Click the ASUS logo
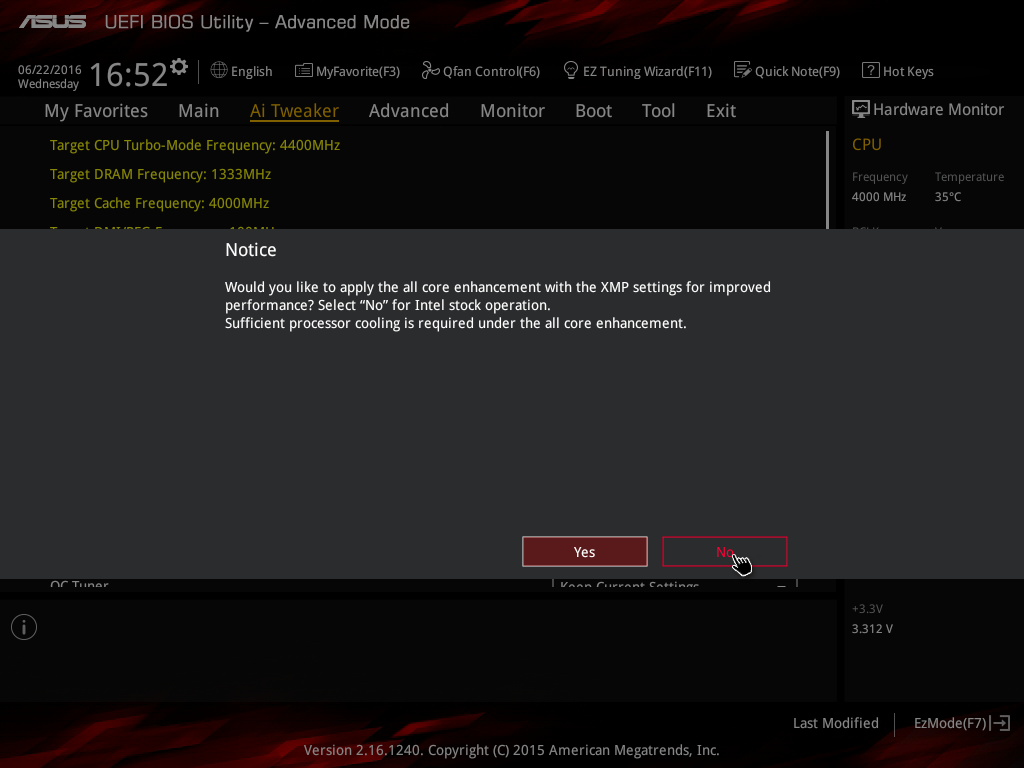 (x=52, y=22)
